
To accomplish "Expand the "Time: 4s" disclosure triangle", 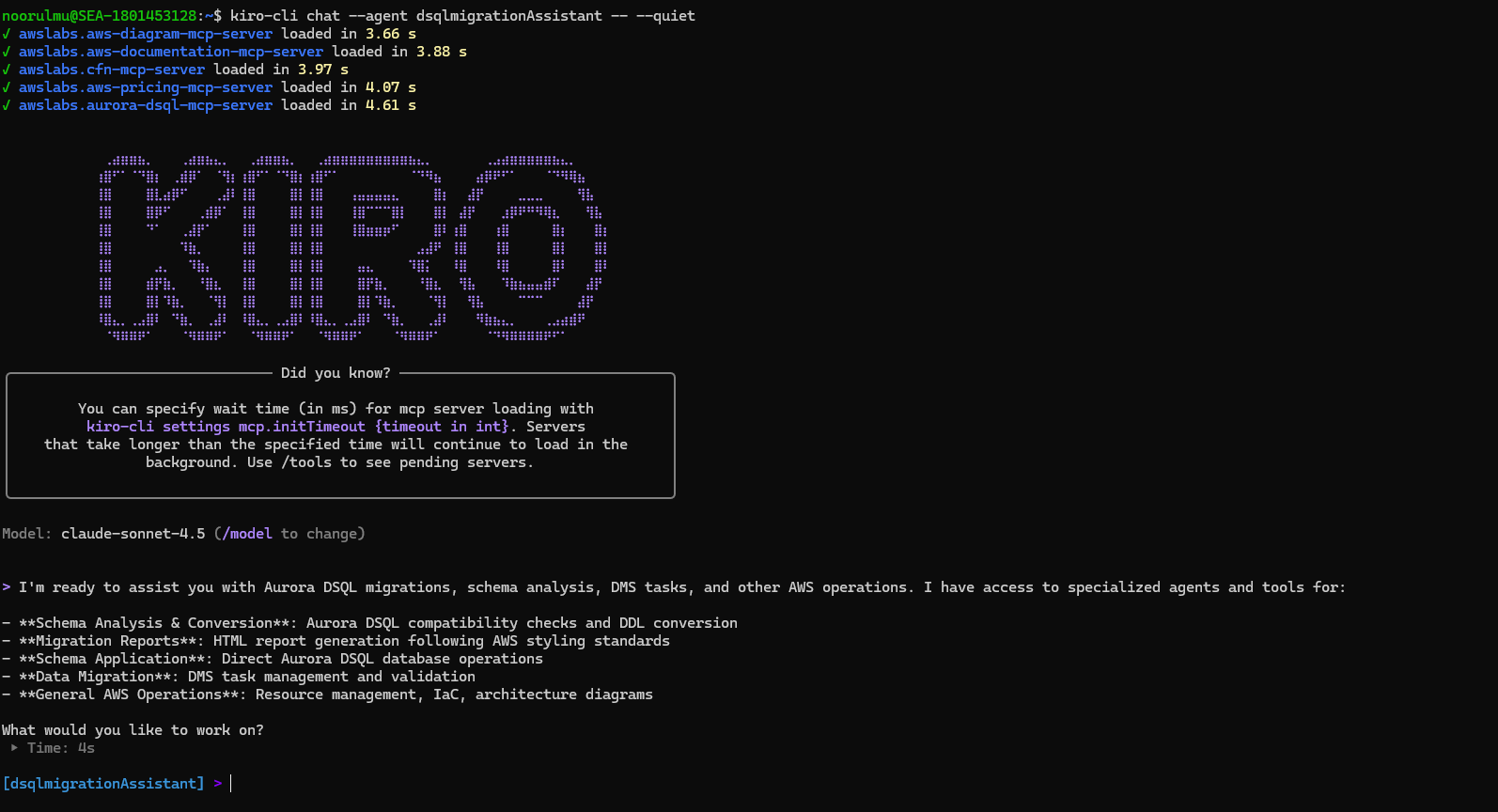I will (14, 748).
